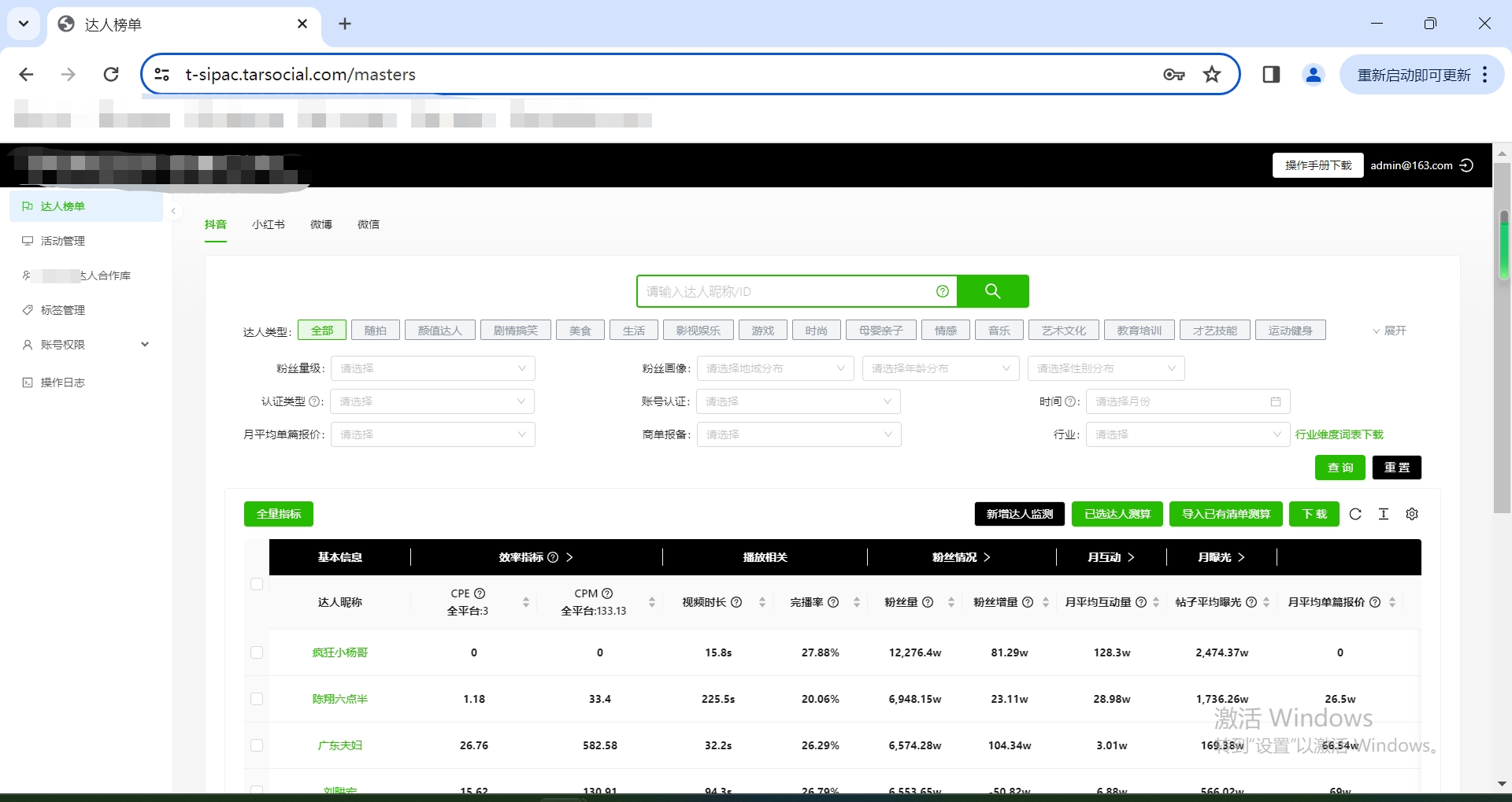Click the green 查询 button

(1340, 468)
